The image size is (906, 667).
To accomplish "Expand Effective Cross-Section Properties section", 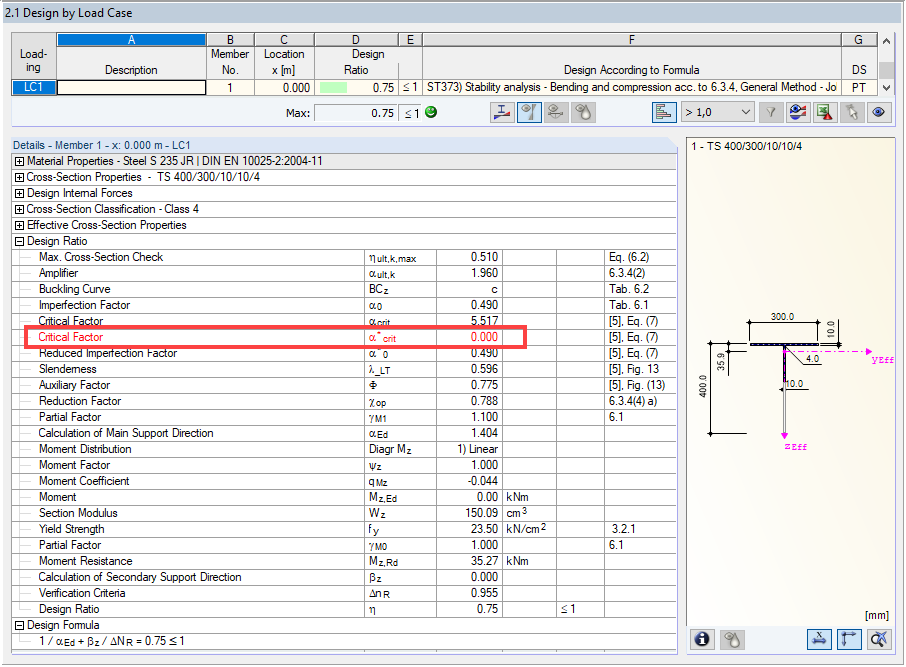I will click(x=20, y=225).
